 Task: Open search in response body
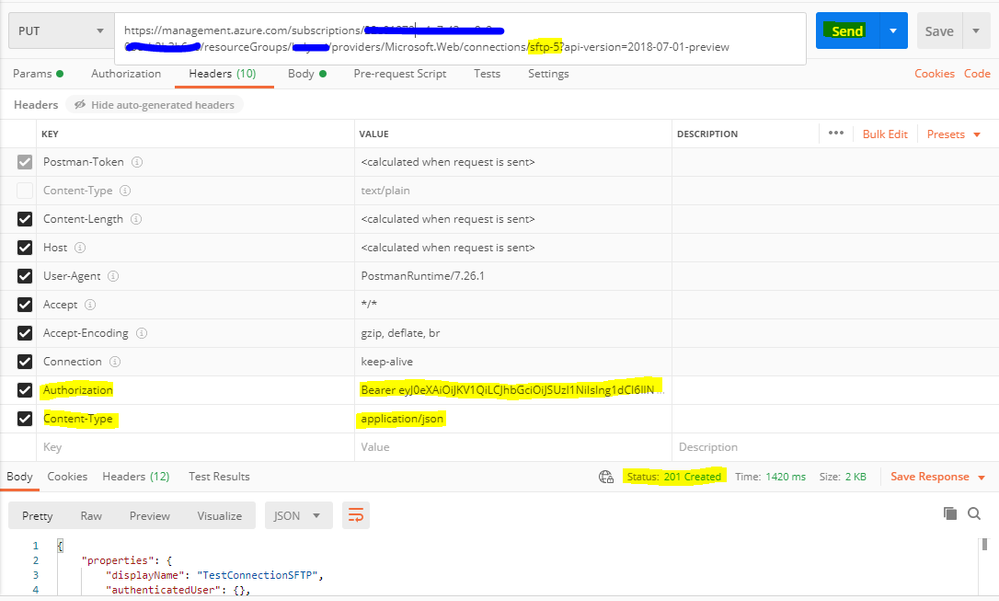point(974,514)
